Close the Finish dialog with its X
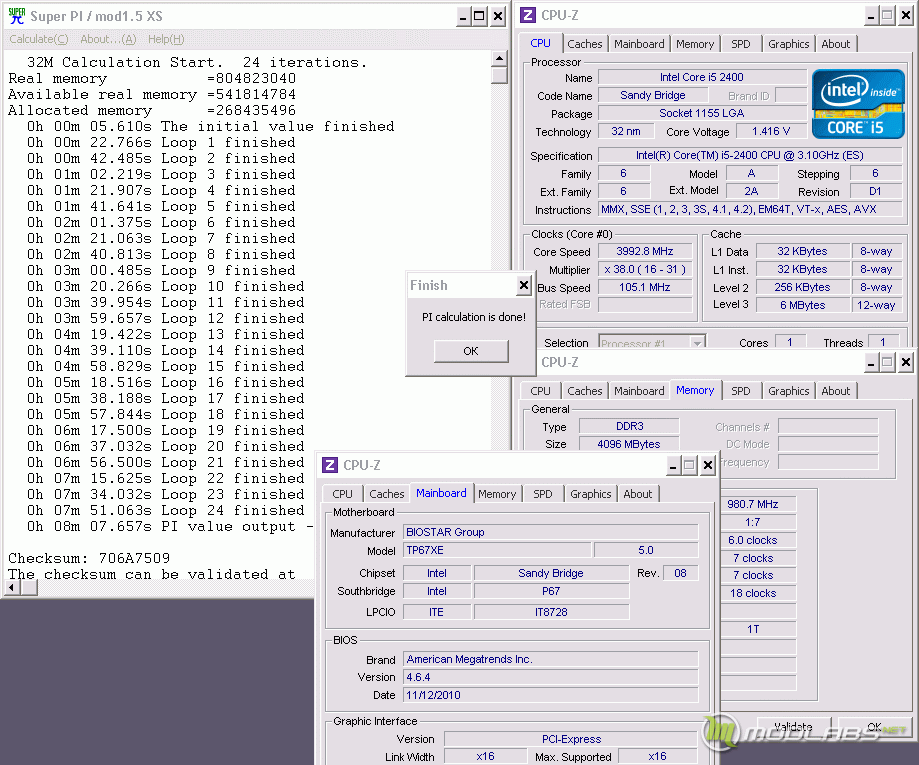 pos(523,285)
